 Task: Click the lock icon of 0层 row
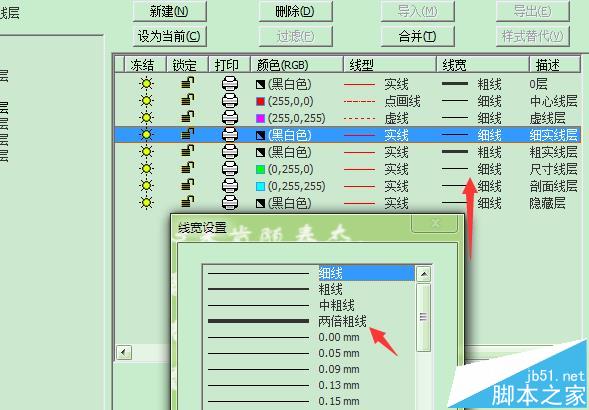[x=187, y=83]
